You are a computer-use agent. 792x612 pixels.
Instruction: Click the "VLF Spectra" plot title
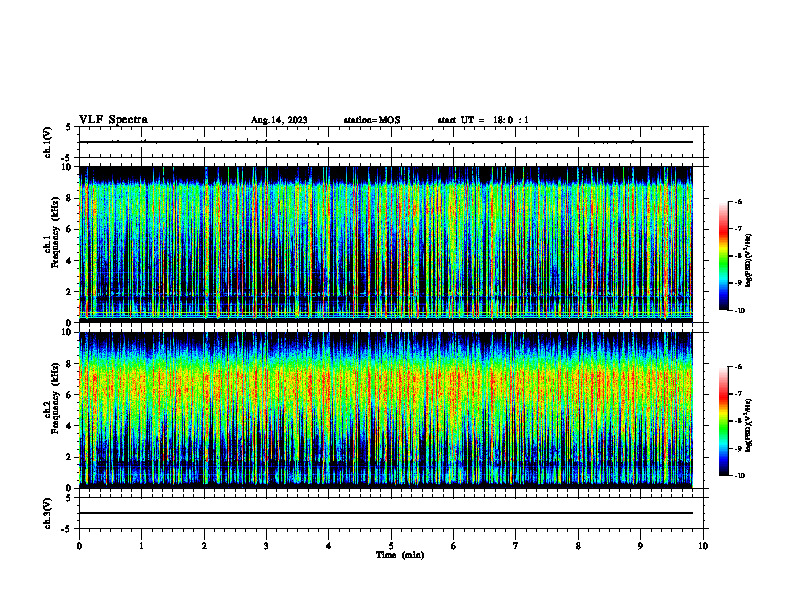[x=113, y=119]
